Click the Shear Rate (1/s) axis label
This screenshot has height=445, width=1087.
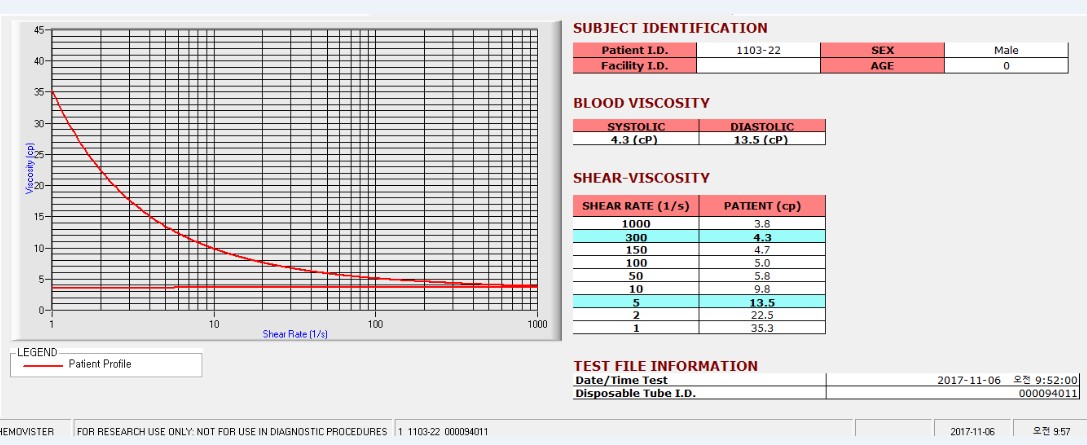(295, 334)
